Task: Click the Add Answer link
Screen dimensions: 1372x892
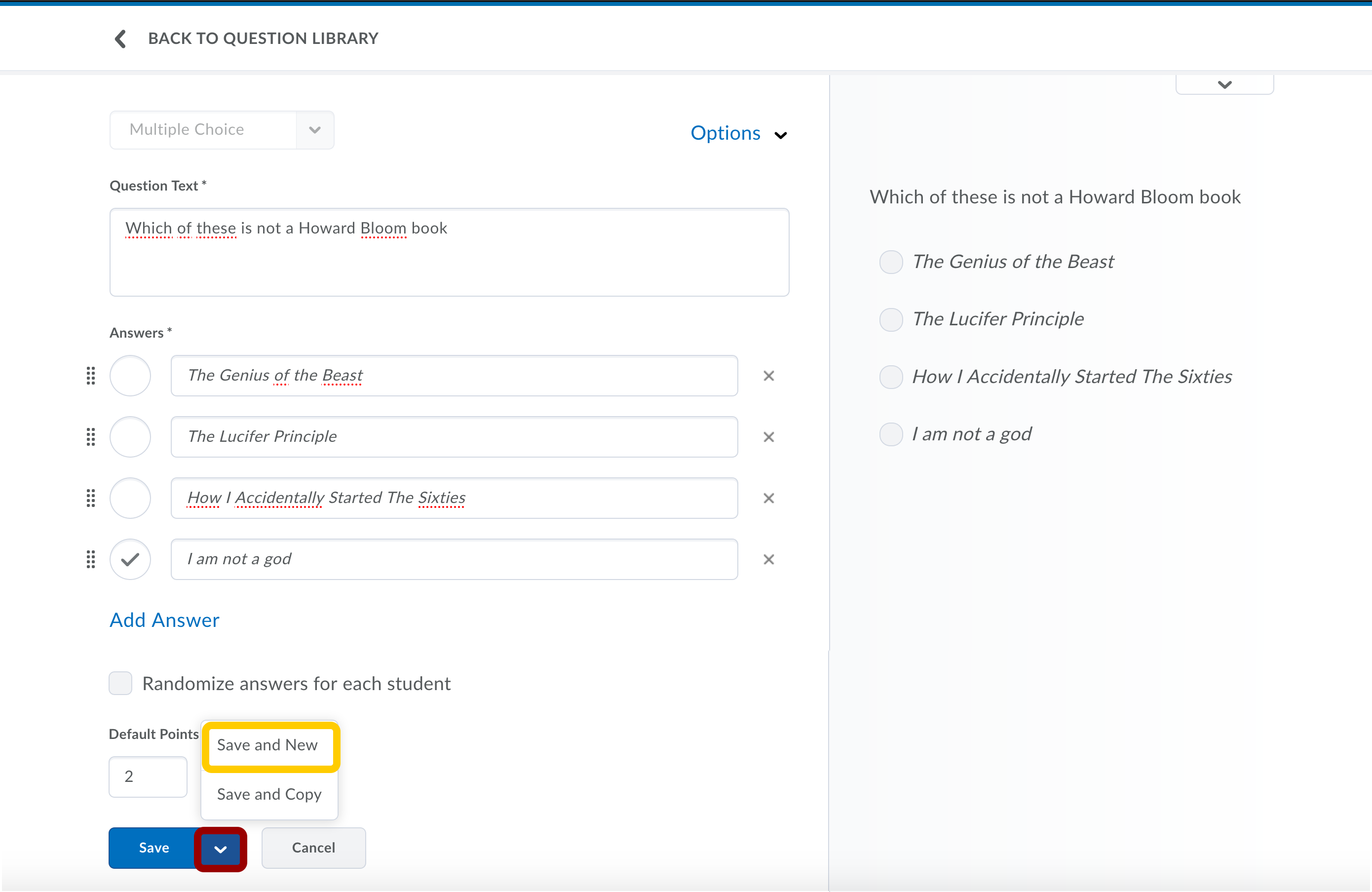Action: pyautogui.click(x=164, y=620)
